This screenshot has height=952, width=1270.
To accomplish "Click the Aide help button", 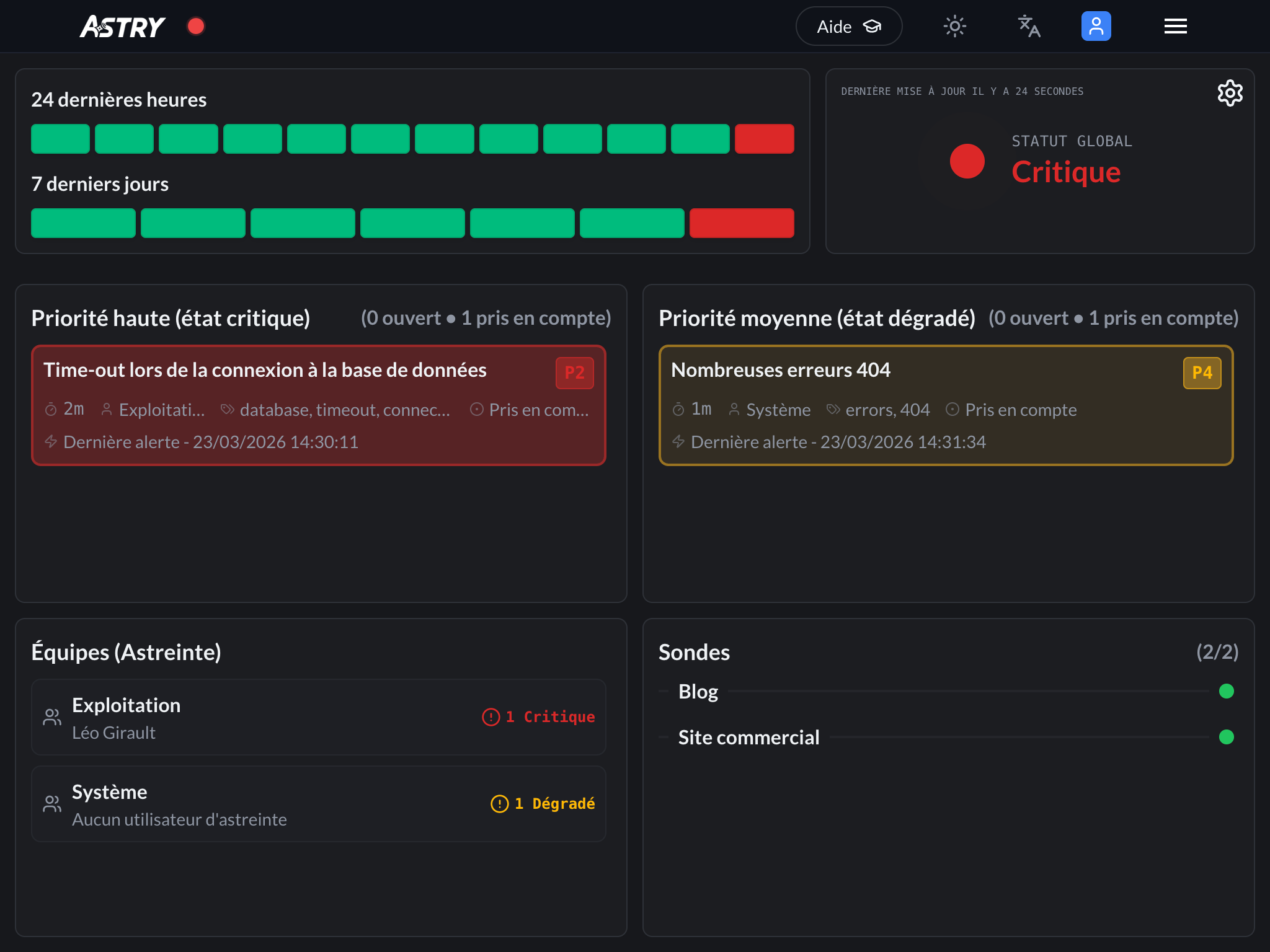I will [x=848, y=26].
